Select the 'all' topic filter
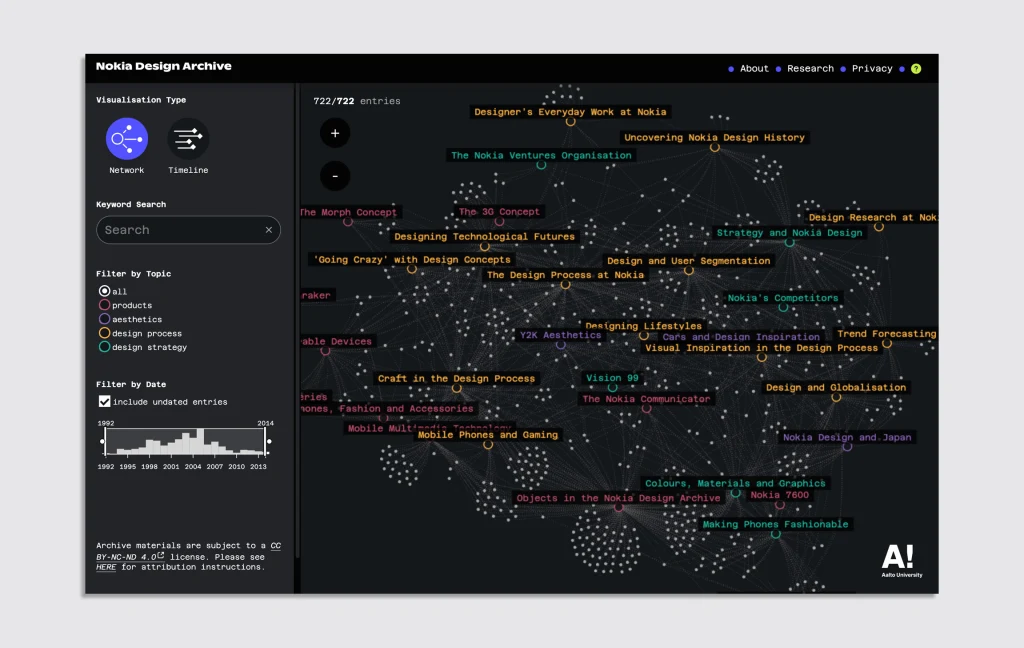 tap(104, 292)
